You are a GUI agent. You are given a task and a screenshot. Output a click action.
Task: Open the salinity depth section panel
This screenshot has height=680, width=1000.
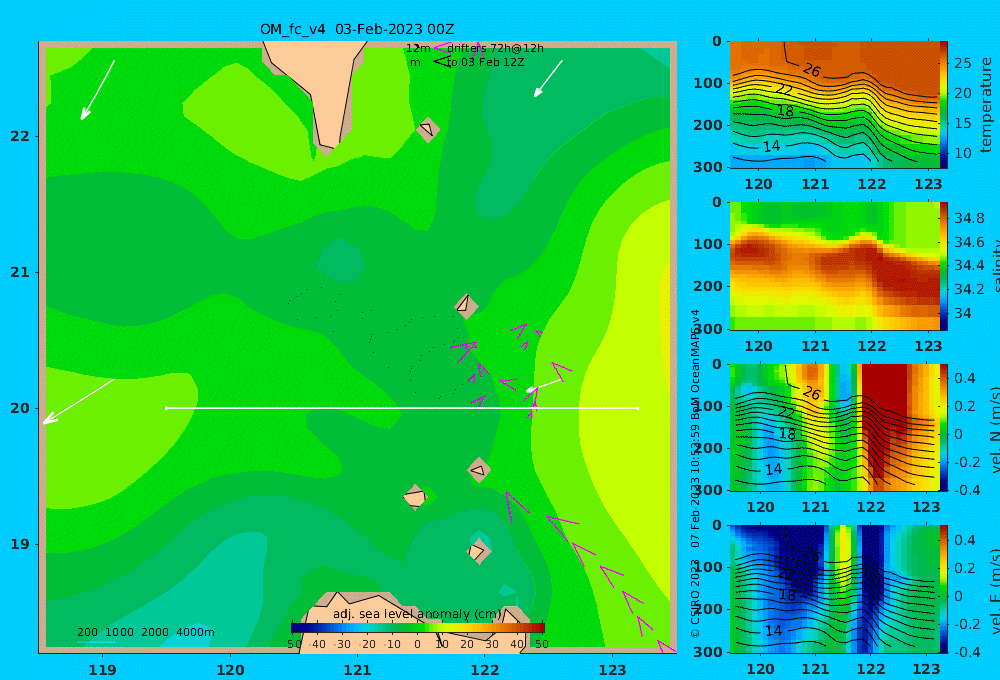835,266
